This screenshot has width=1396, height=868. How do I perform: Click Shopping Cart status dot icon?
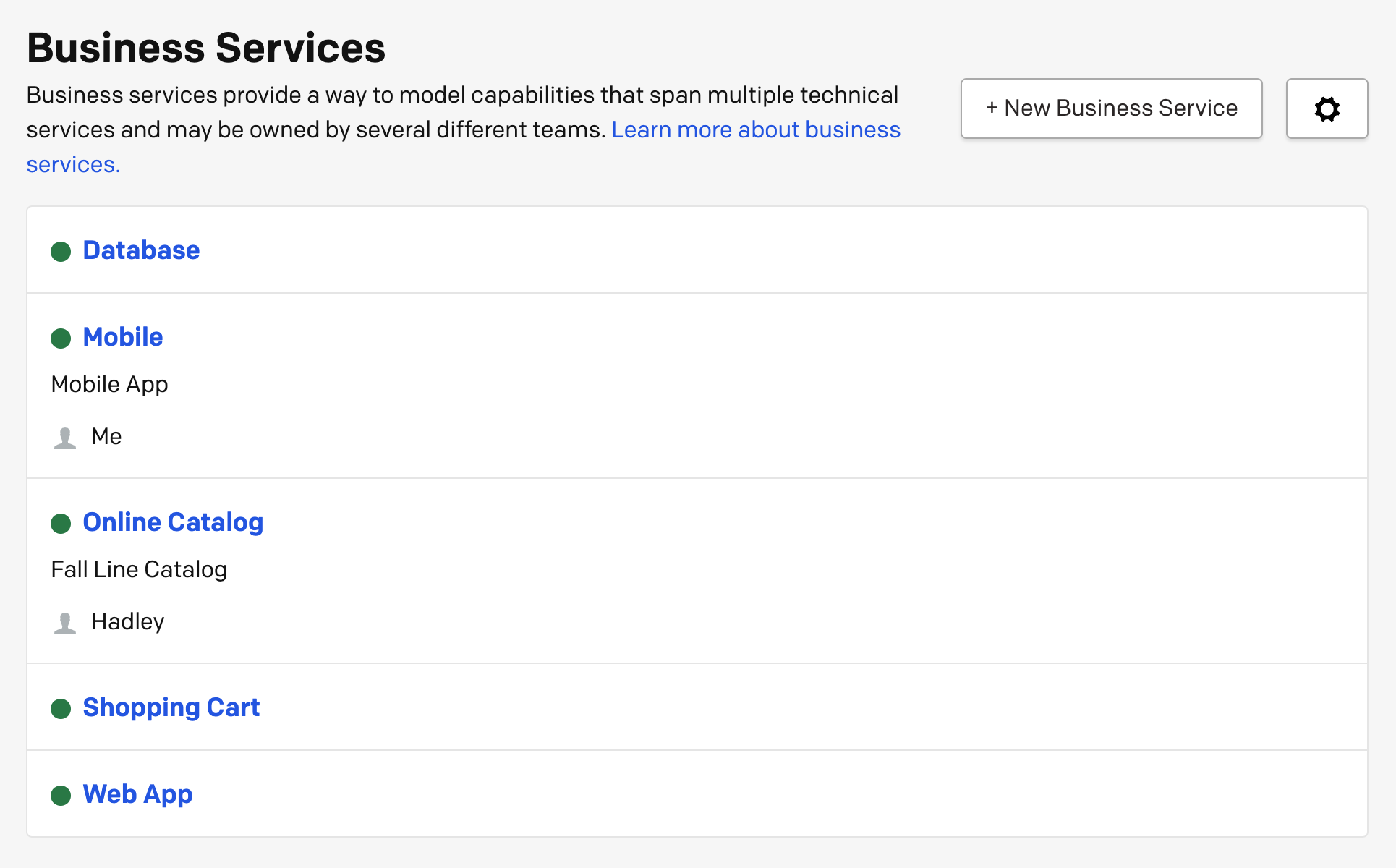click(x=61, y=708)
